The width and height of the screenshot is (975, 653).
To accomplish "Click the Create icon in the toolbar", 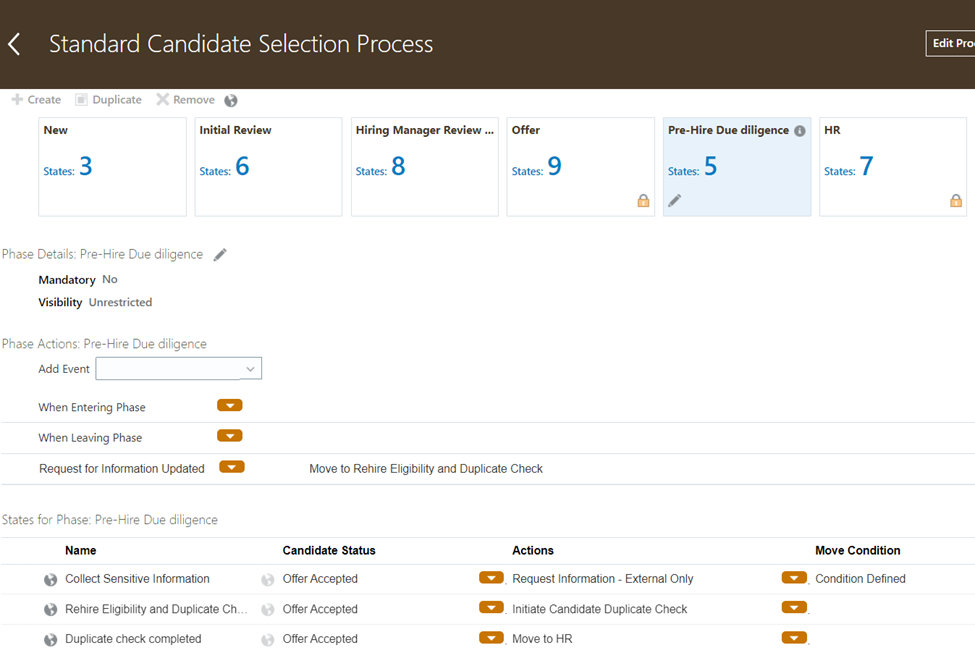I will click(16, 99).
